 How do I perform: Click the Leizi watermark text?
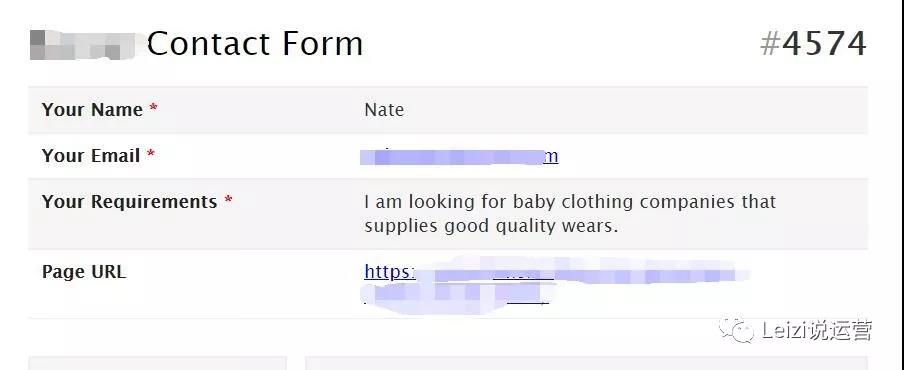tap(817, 331)
